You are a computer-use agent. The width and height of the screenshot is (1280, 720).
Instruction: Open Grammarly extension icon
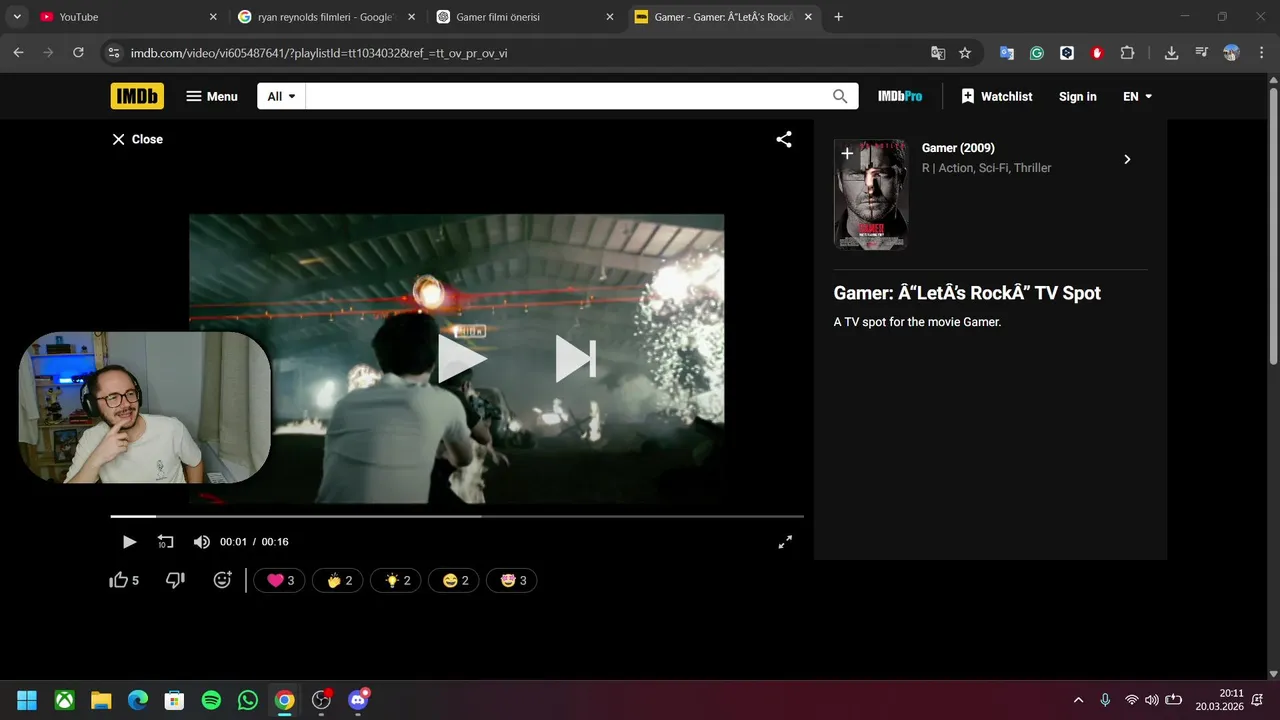(1037, 53)
